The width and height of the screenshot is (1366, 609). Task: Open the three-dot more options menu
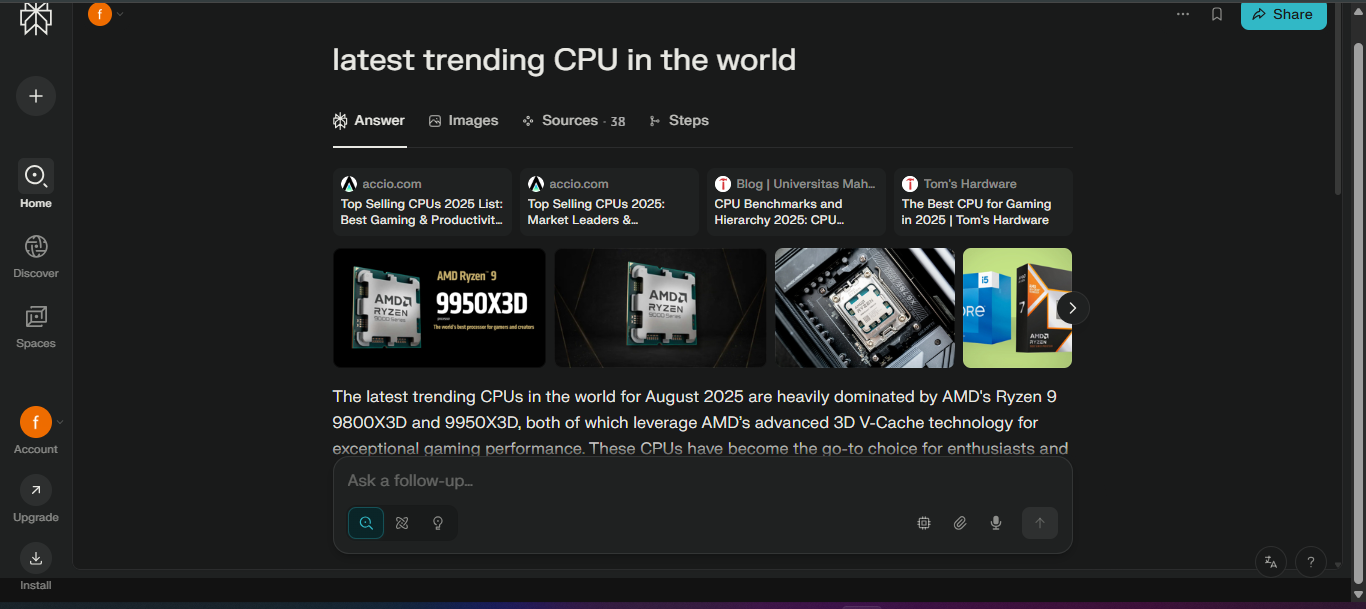(x=1183, y=14)
